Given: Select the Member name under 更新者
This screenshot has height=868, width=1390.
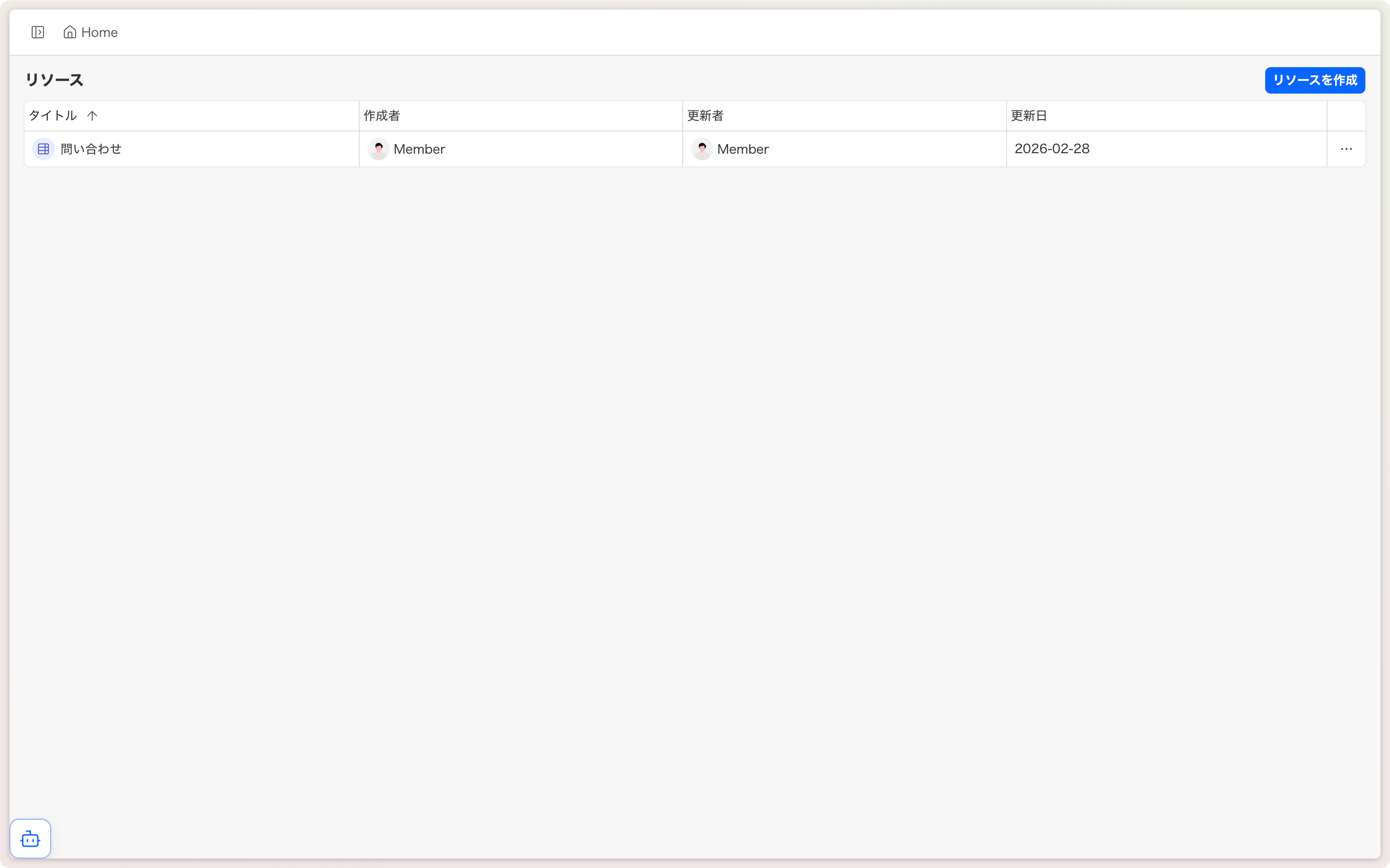Looking at the screenshot, I should click(742, 149).
